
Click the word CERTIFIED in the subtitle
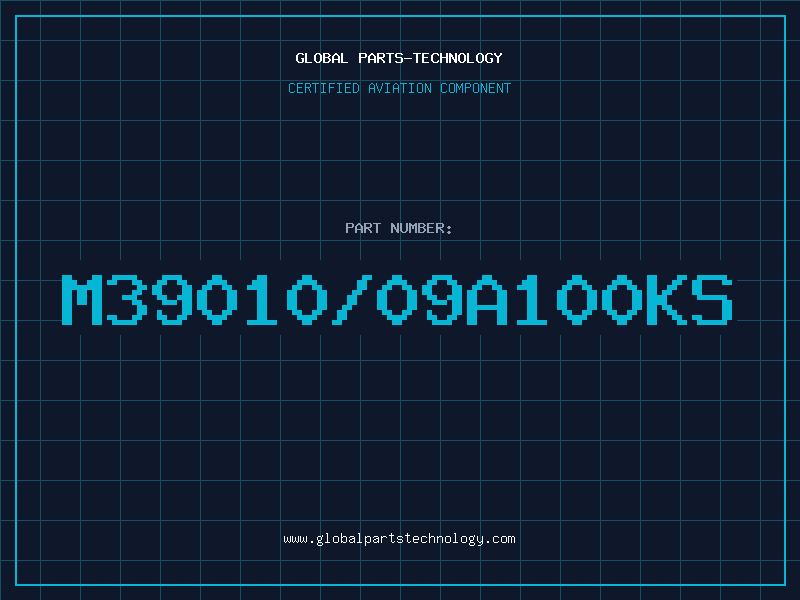tap(323, 88)
